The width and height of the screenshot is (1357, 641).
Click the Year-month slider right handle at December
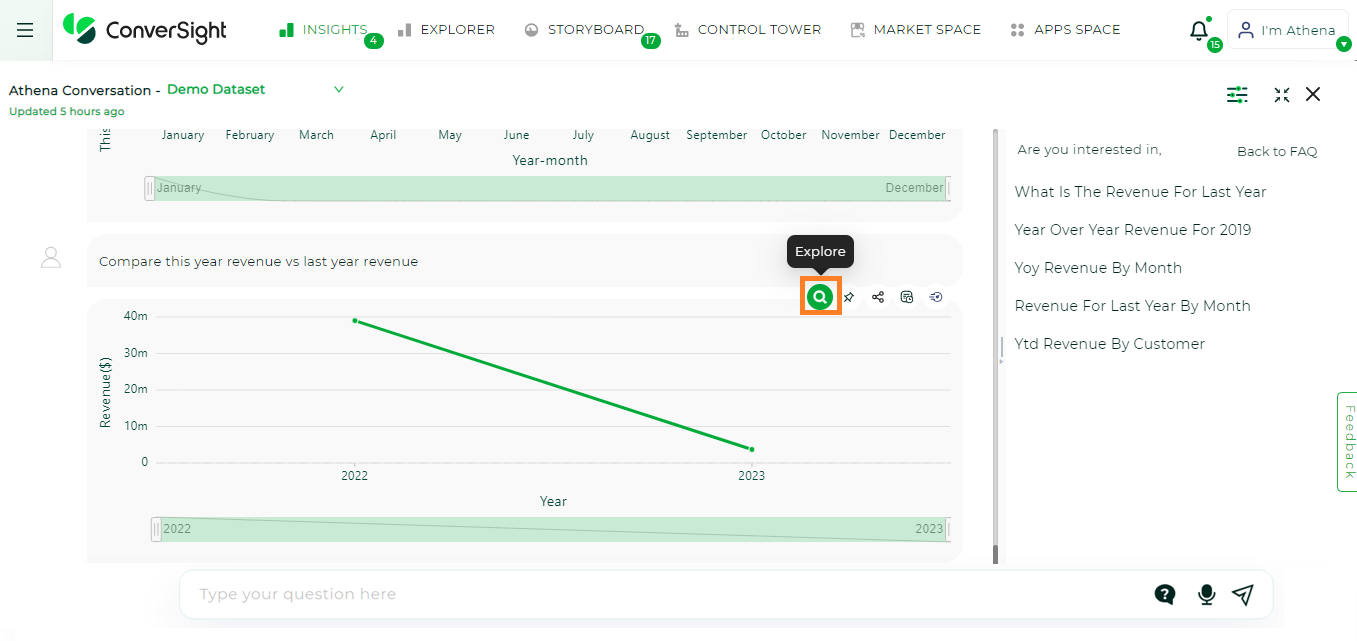[948, 188]
